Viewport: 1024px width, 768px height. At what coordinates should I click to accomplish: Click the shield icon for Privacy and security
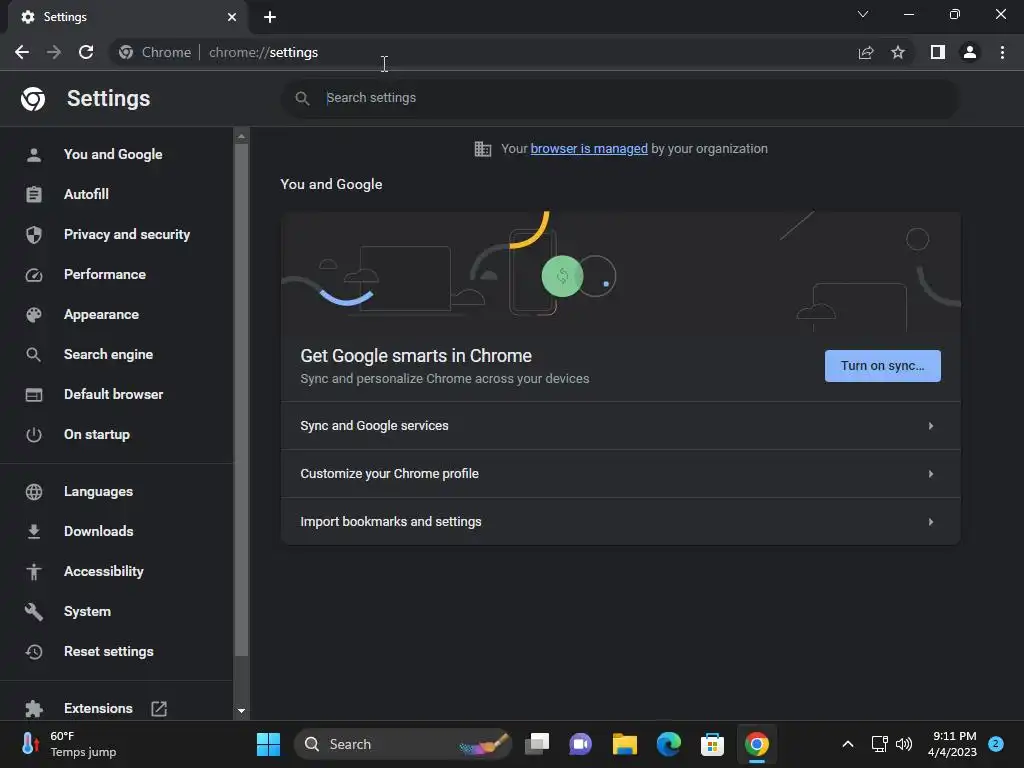coord(34,234)
